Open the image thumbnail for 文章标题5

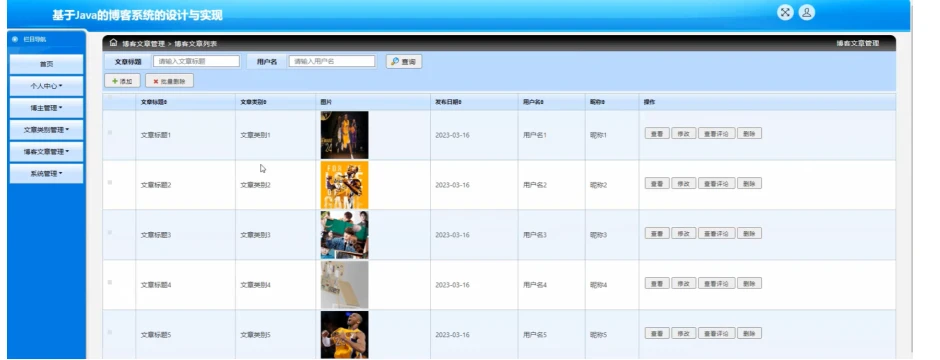click(x=344, y=334)
